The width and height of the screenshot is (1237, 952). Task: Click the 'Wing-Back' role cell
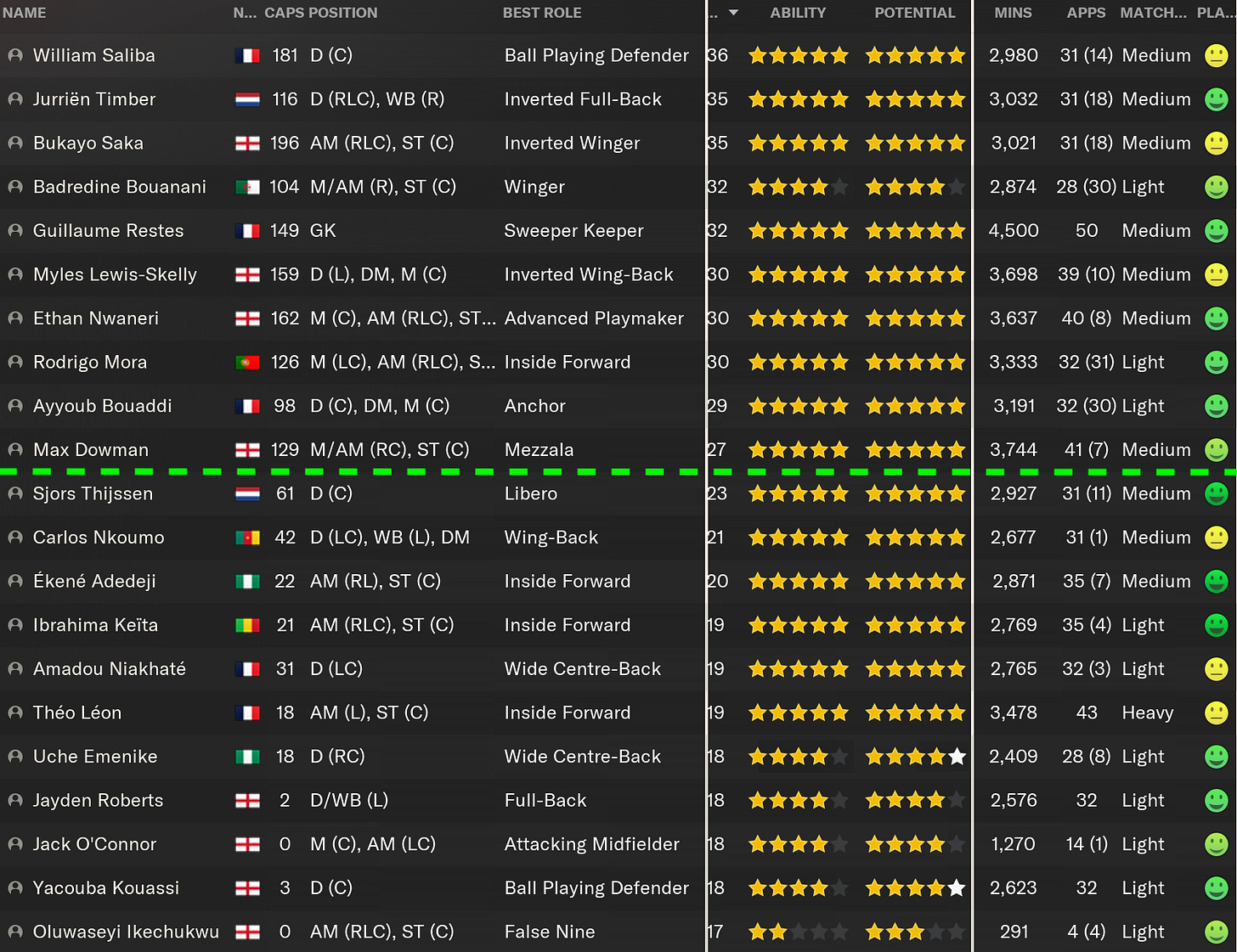(x=551, y=538)
